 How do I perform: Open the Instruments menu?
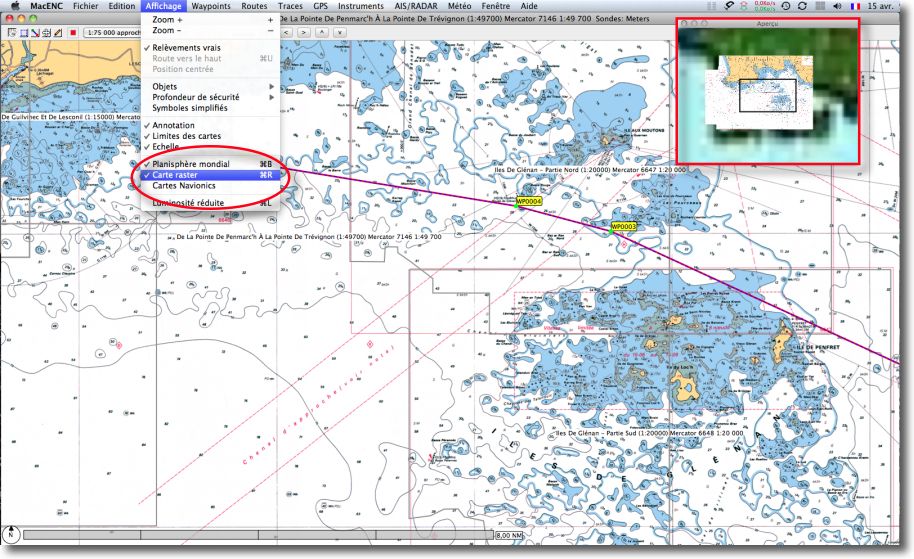coord(361,6)
